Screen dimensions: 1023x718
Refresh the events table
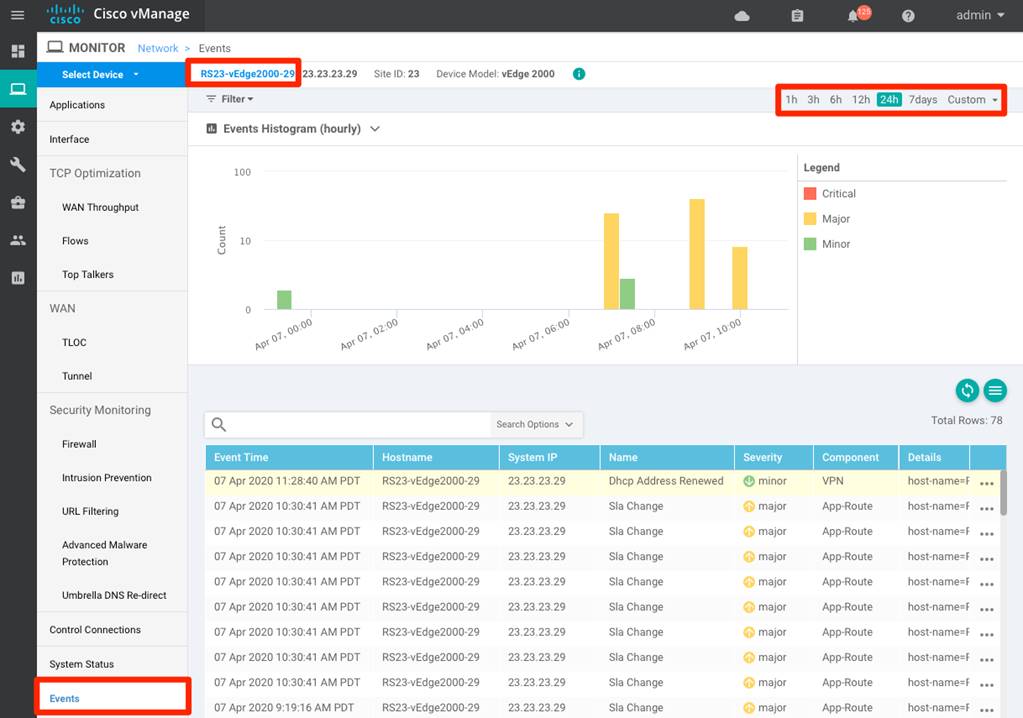967,390
